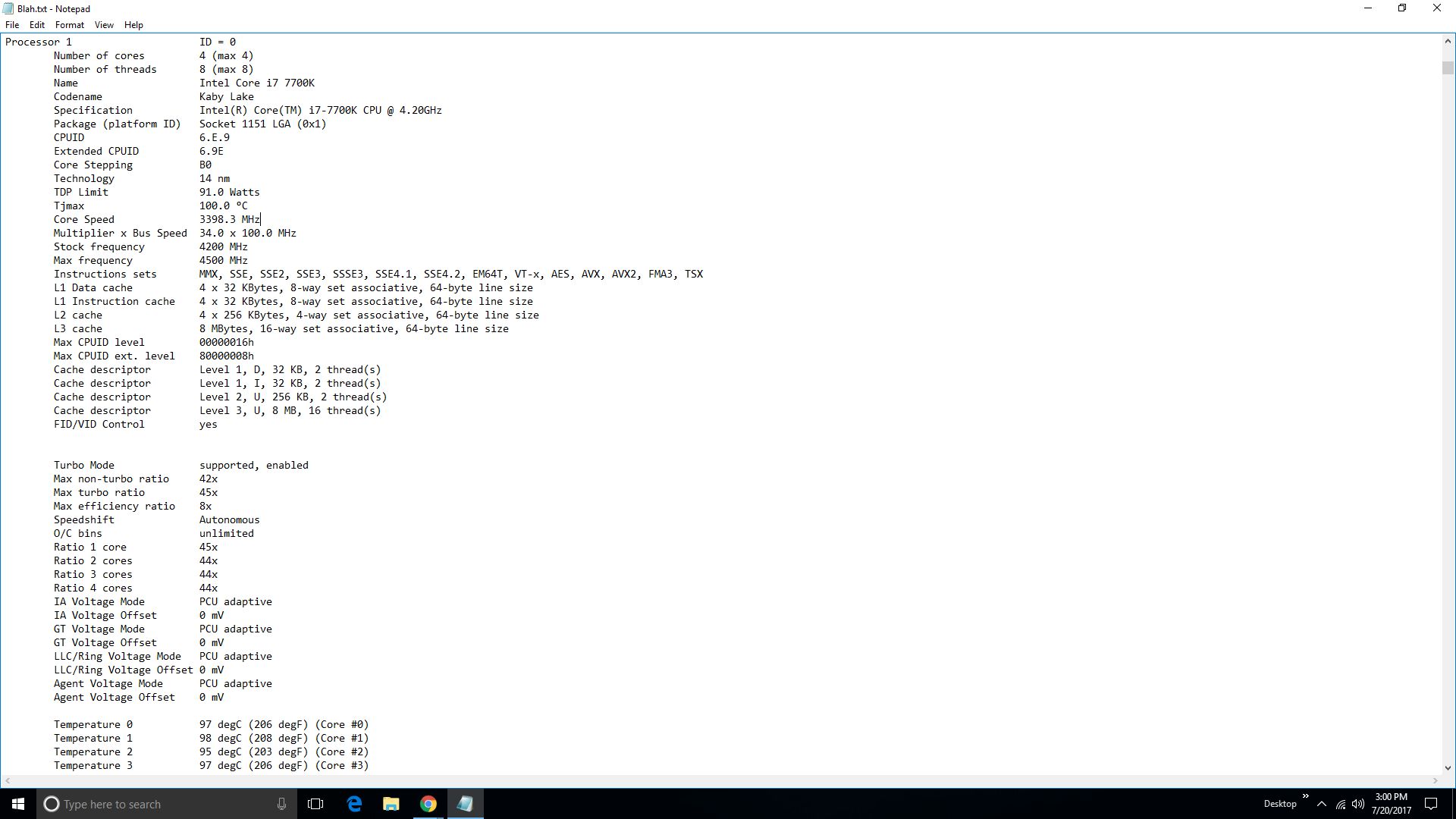The image size is (1456, 819).
Task: Click the Stock frequency '4200 MHz' value
Action: coord(224,246)
